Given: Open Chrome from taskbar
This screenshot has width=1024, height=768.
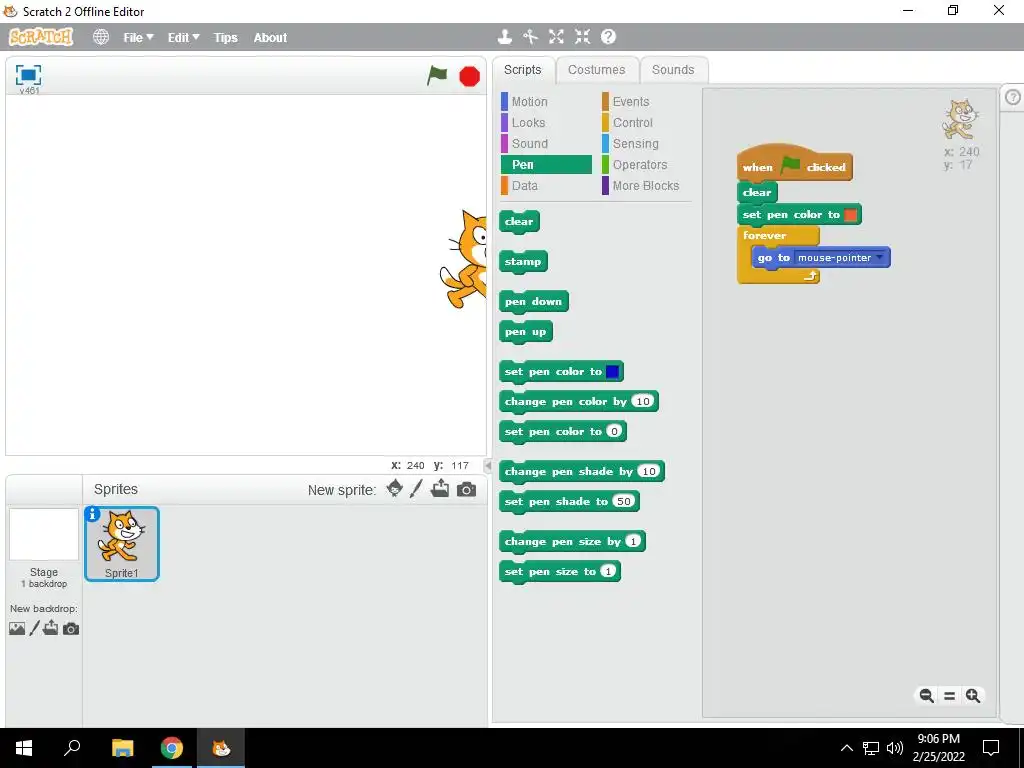Looking at the screenshot, I should pyautogui.click(x=172, y=748).
